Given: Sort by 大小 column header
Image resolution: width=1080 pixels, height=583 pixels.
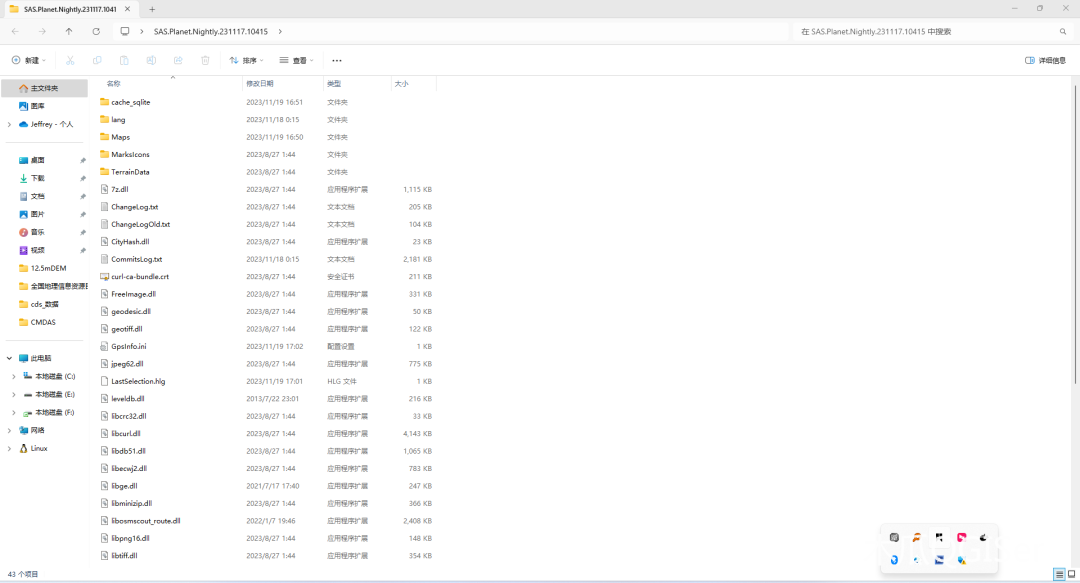Looking at the screenshot, I should (402, 83).
